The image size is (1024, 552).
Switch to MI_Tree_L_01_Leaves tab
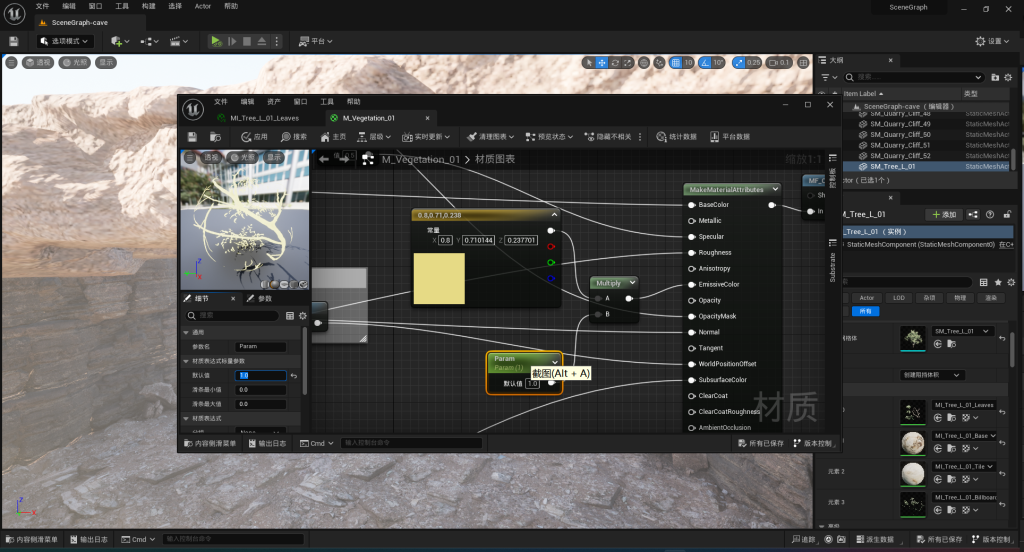tap(264, 118)
